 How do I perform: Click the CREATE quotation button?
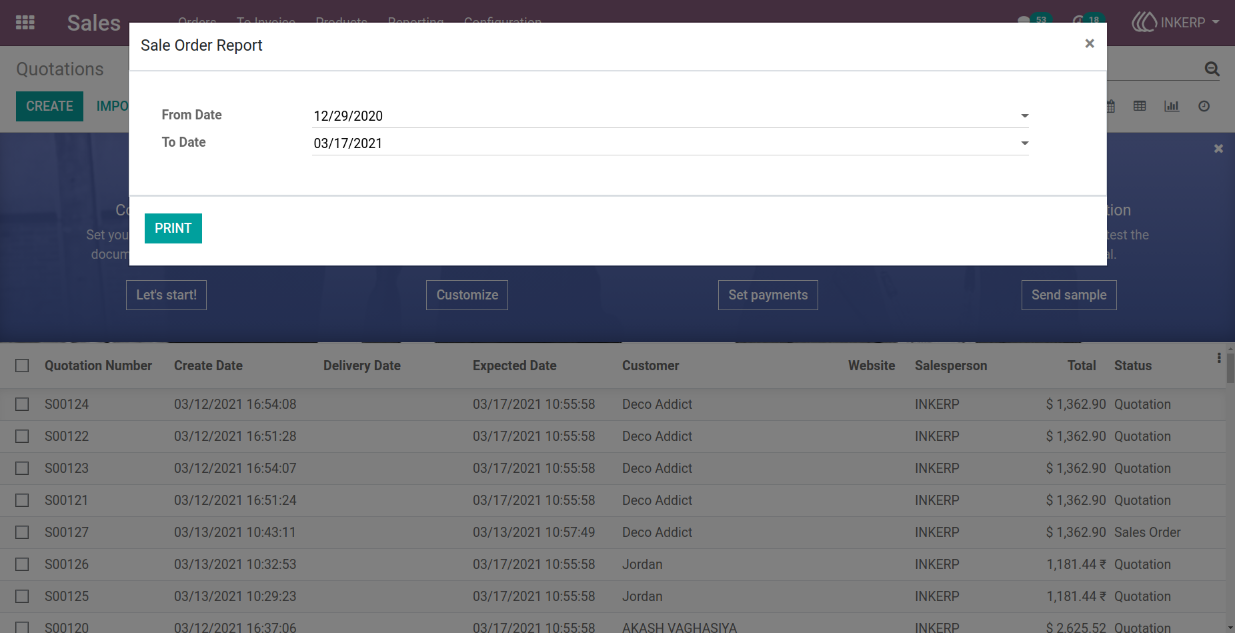click(49, 106)
